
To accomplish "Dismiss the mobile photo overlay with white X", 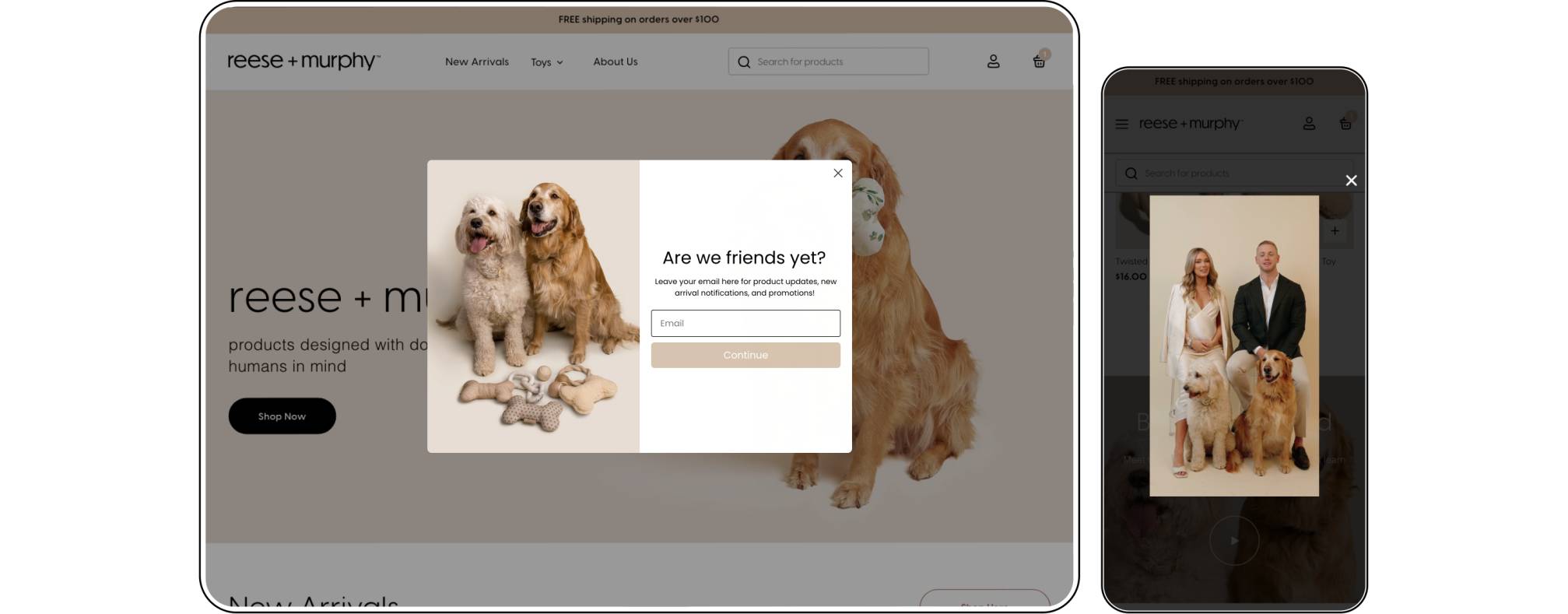I will (1351, 181).
